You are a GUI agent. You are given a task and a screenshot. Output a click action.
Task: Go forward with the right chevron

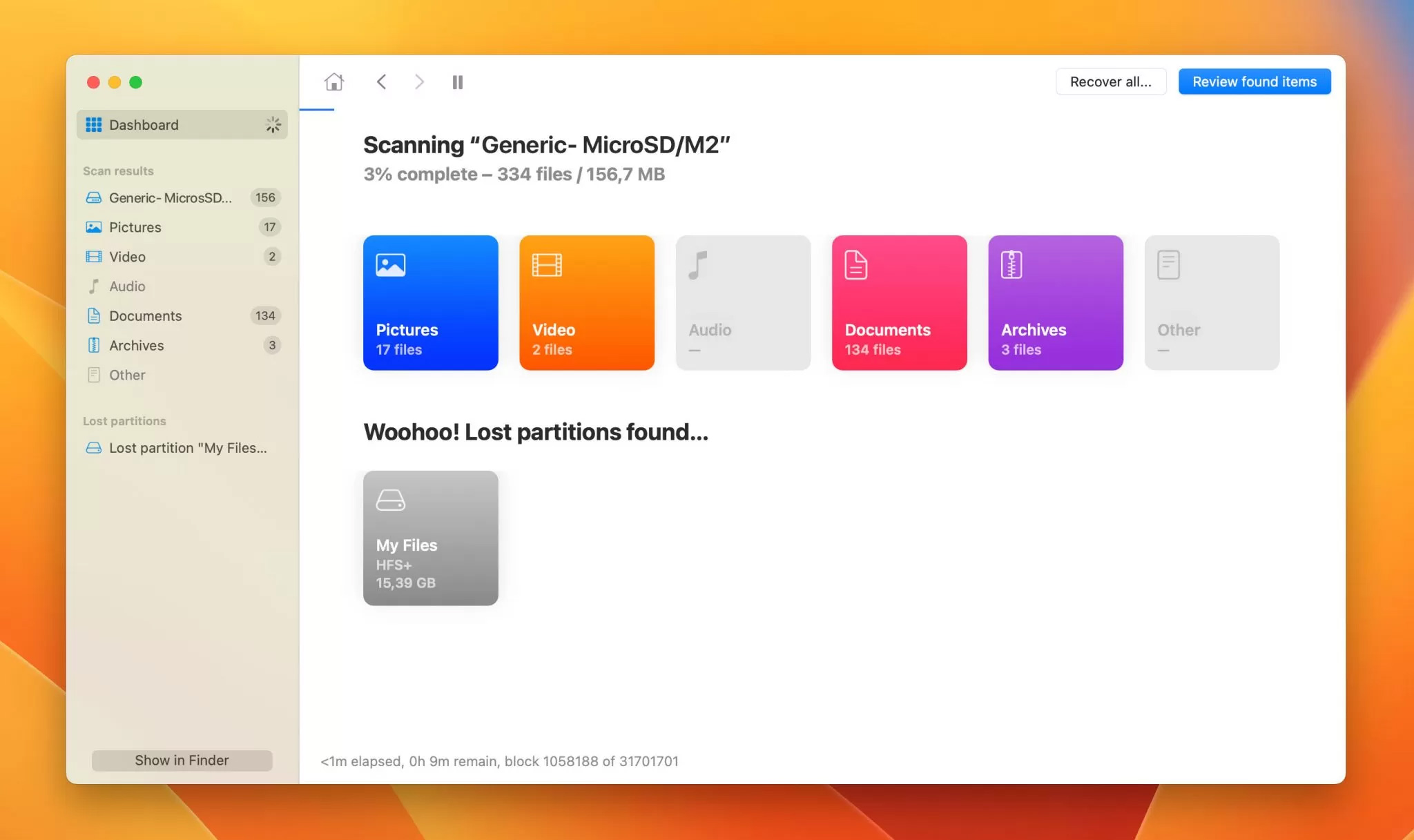419,82
